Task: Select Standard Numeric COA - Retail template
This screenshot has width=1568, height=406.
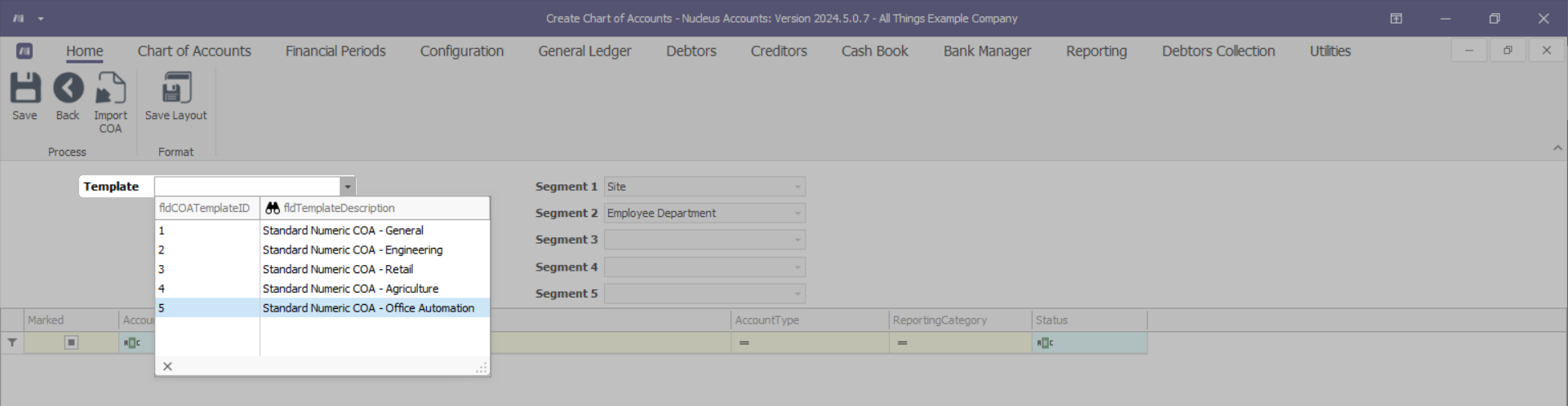Action: point(338,269)
